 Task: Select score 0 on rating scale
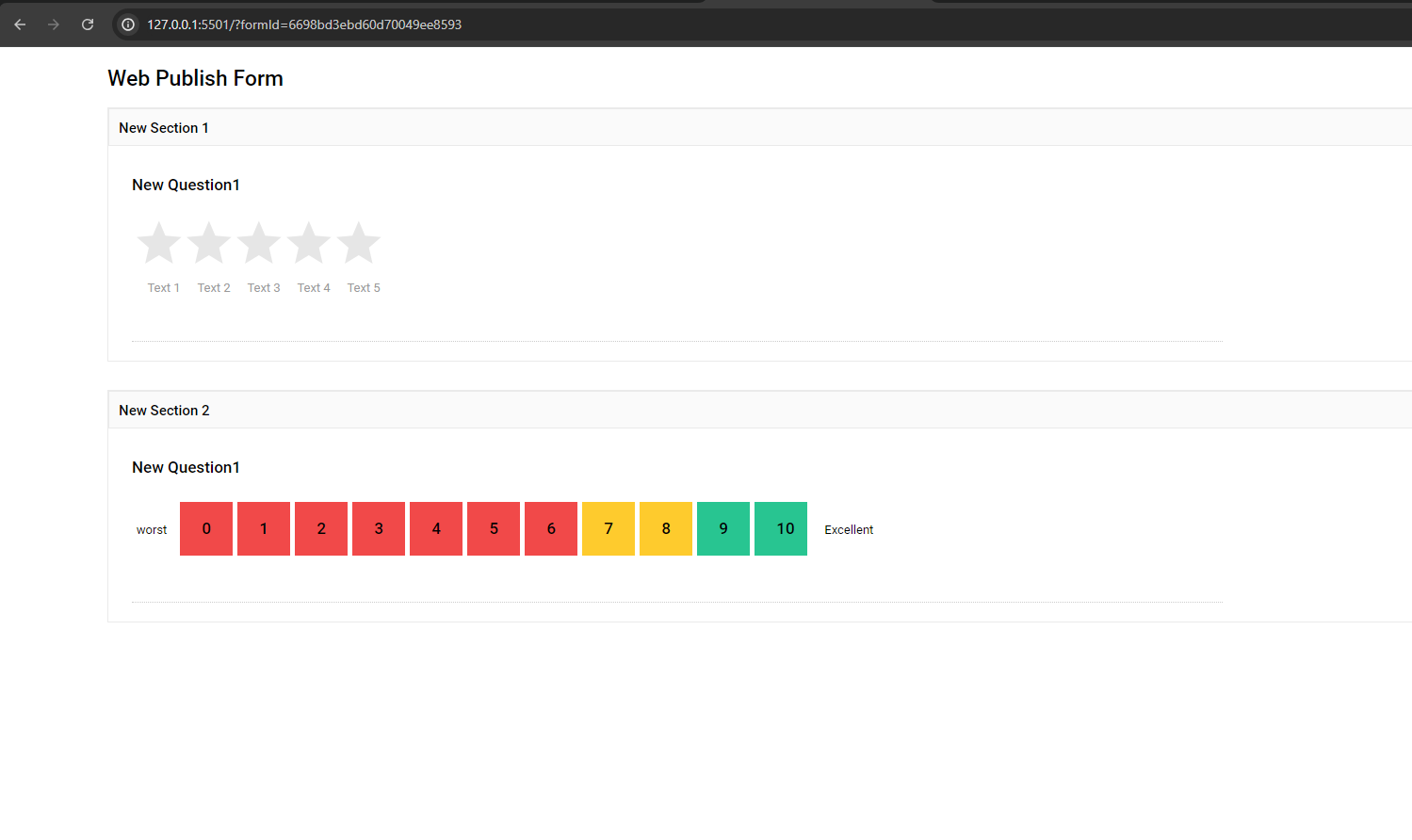point(206,529)
